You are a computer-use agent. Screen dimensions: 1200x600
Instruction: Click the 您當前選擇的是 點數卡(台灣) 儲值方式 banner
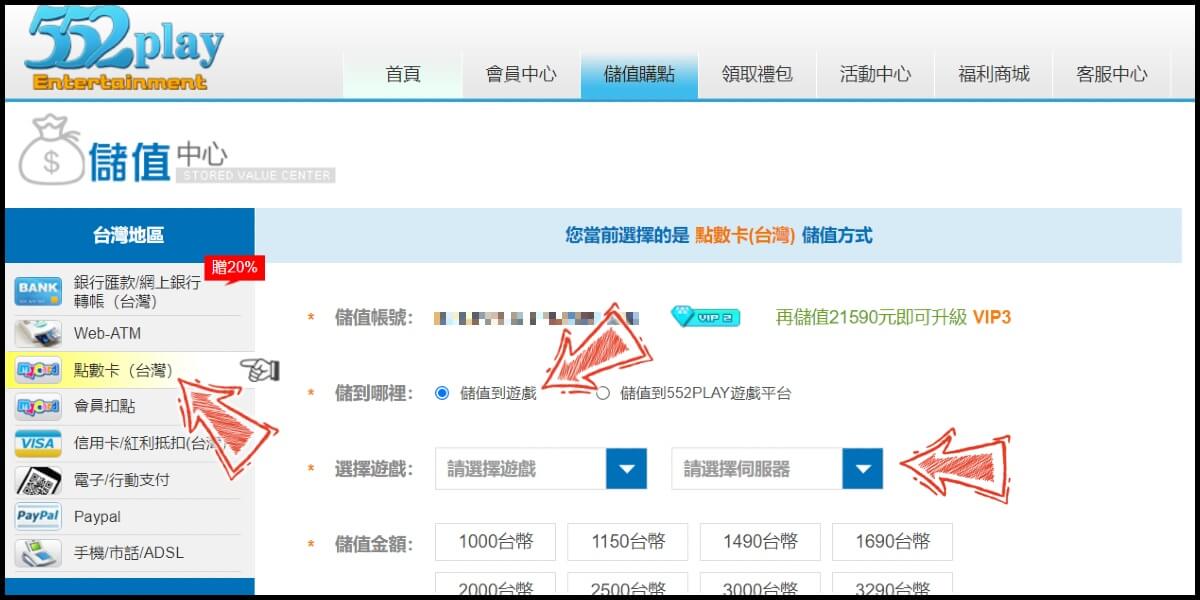(718, 236)
